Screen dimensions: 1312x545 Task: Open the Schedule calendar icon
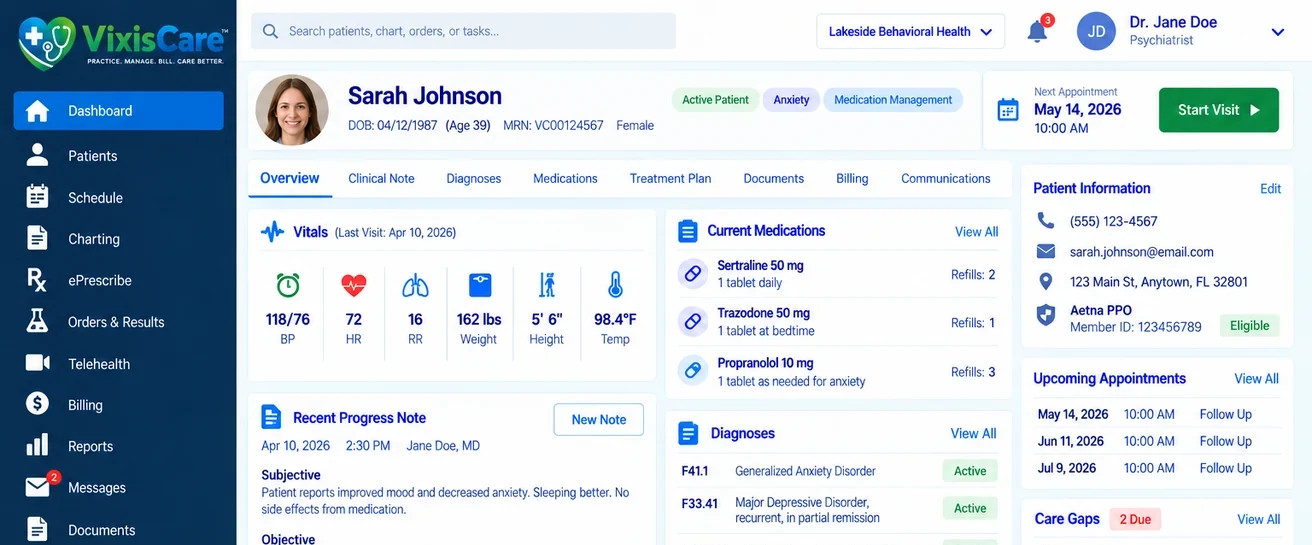point(37,197)
